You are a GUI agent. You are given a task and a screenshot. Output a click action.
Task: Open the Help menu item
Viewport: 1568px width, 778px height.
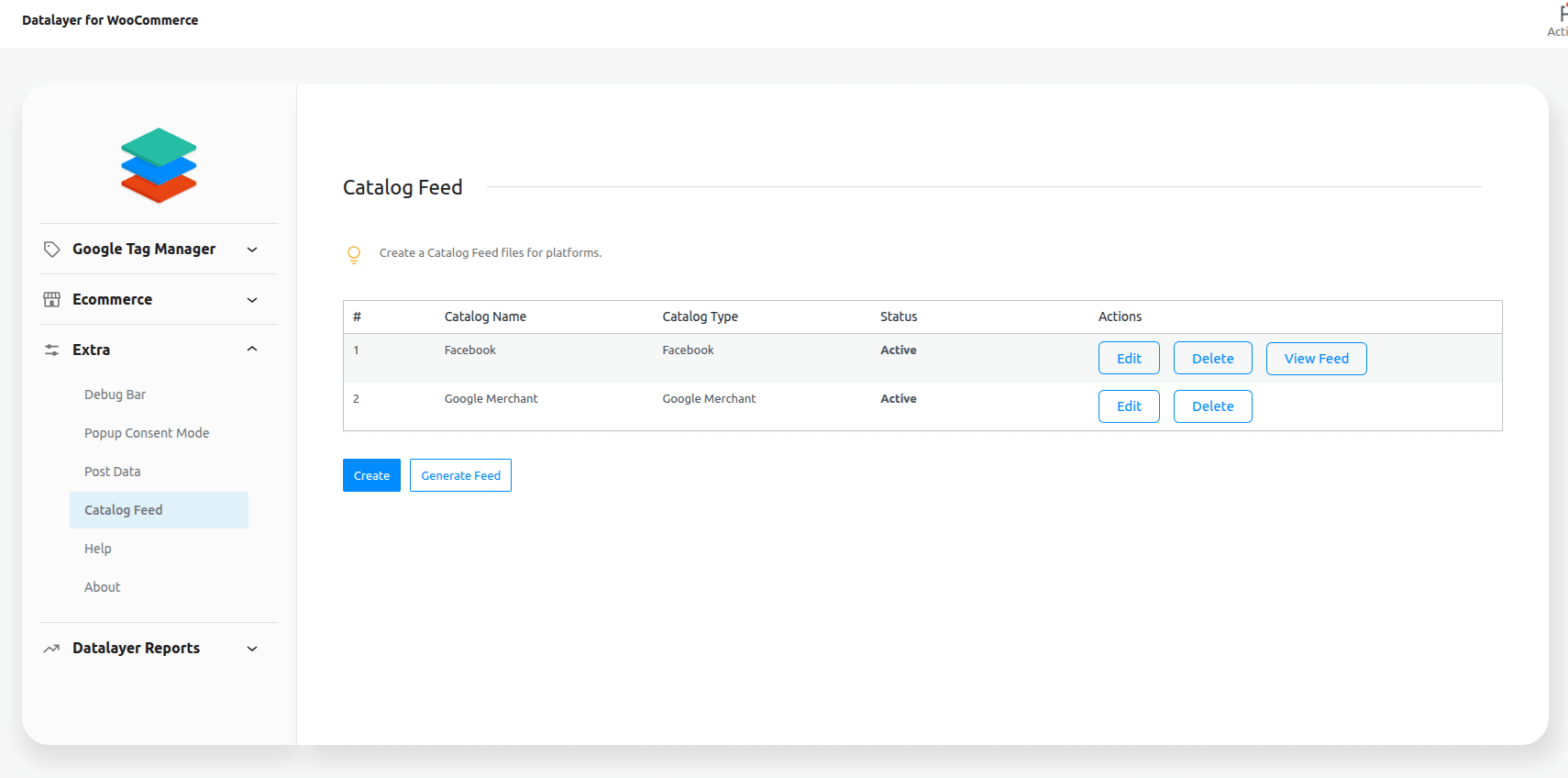[98, 549]
